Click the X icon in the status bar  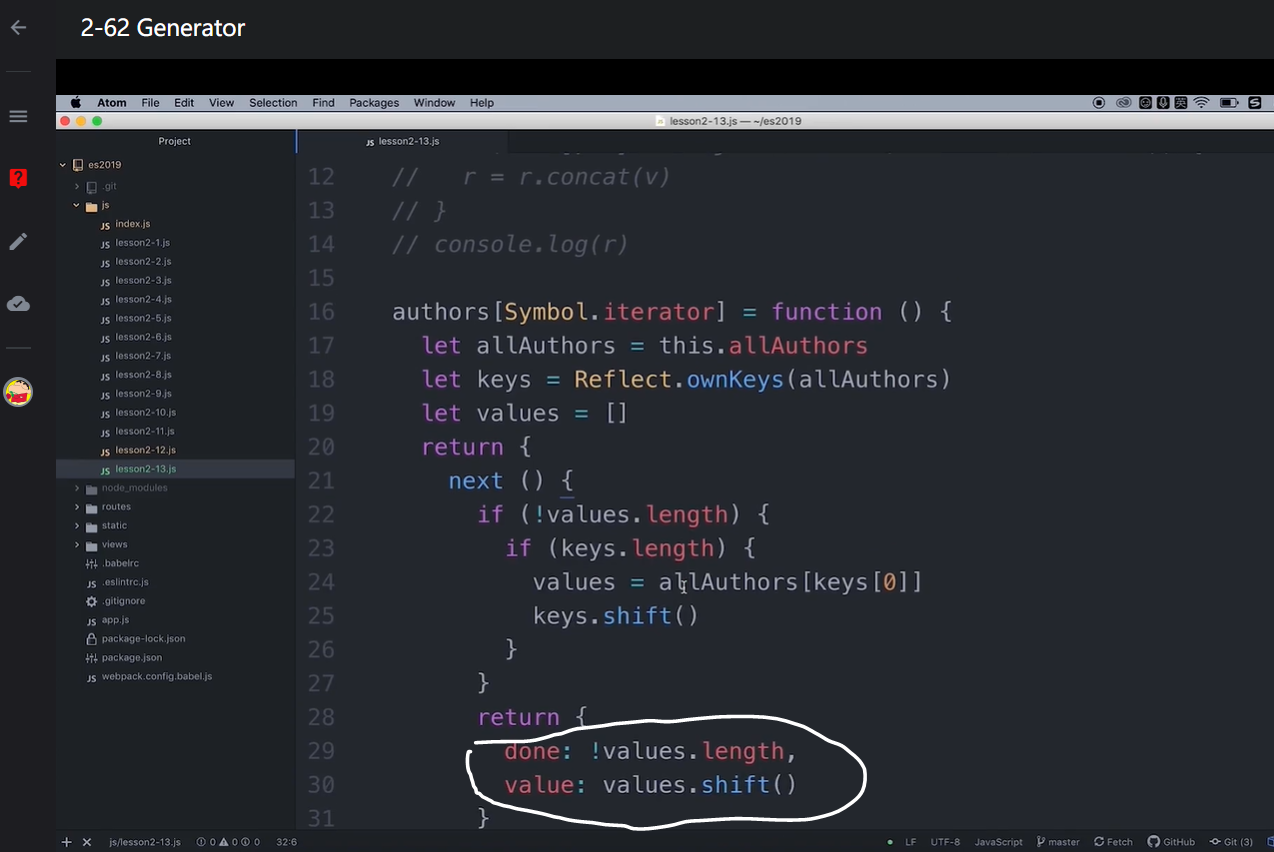tap(86, 842)
